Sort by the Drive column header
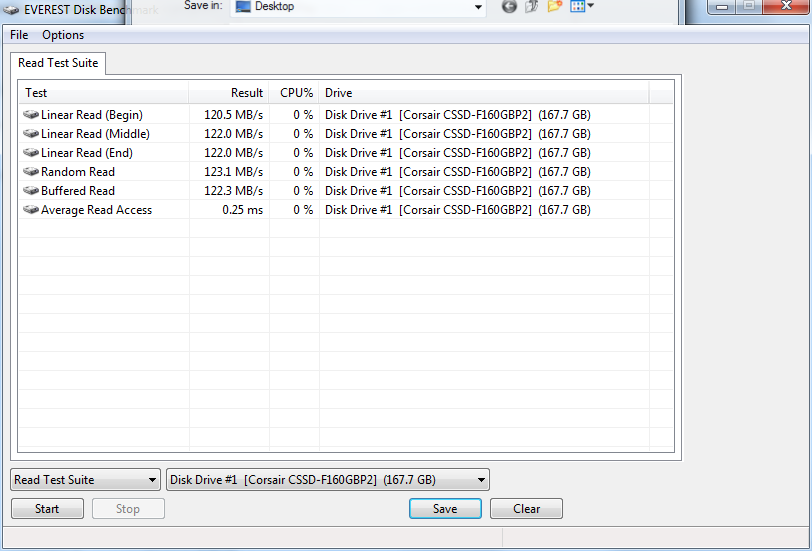812x551 pixels. click(484, 93)
